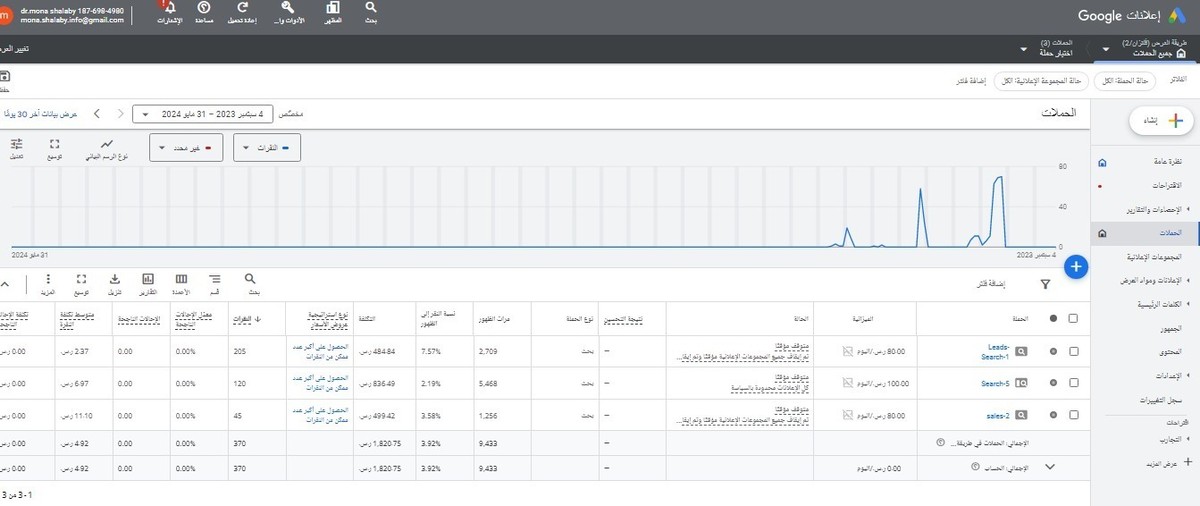Click the help question mark icon
This screenshot has height=506, width=1200.
pyautogui.click(x=204, y=8)
